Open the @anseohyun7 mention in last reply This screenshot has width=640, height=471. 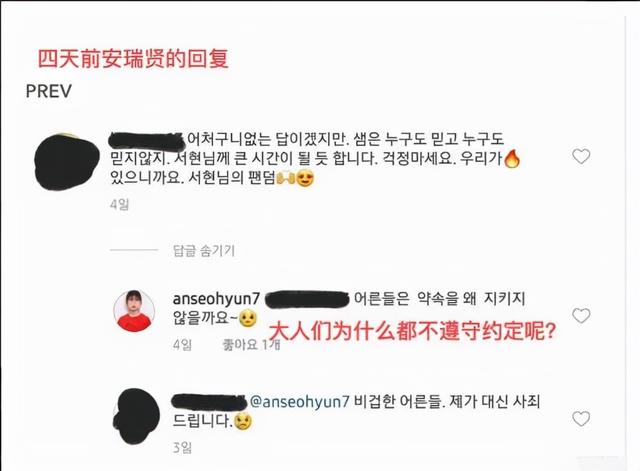click(300, 402)
